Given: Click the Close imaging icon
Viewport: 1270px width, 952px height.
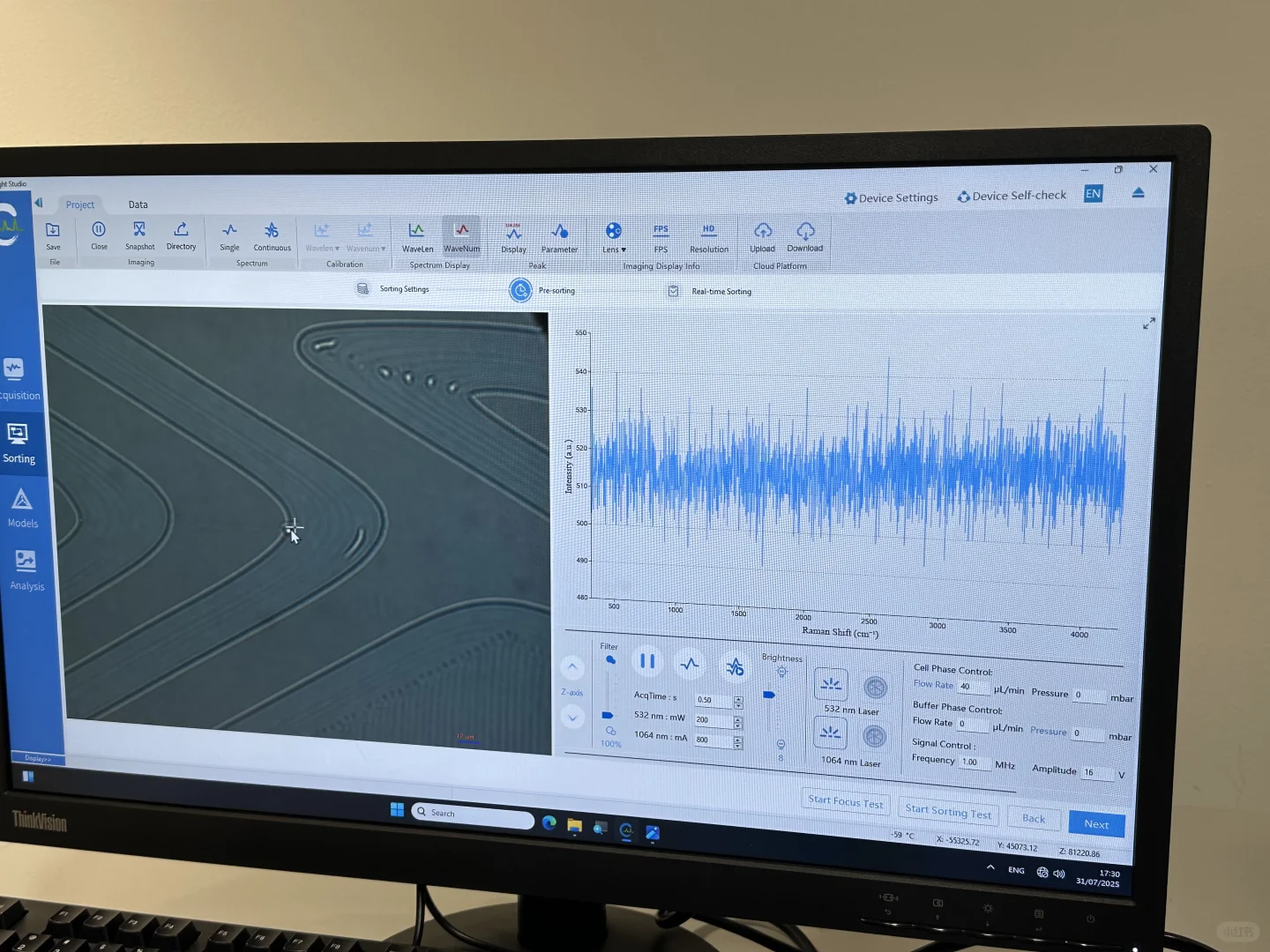Looking at the screenshot, I should click(x=99, y=234).
